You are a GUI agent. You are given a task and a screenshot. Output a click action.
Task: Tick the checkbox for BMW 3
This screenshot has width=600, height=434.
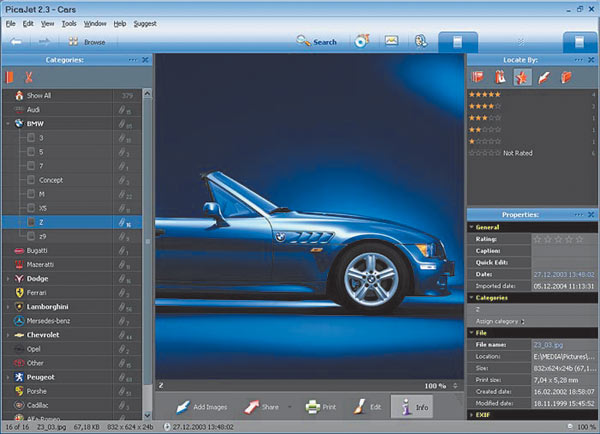(x=31, y=138)
